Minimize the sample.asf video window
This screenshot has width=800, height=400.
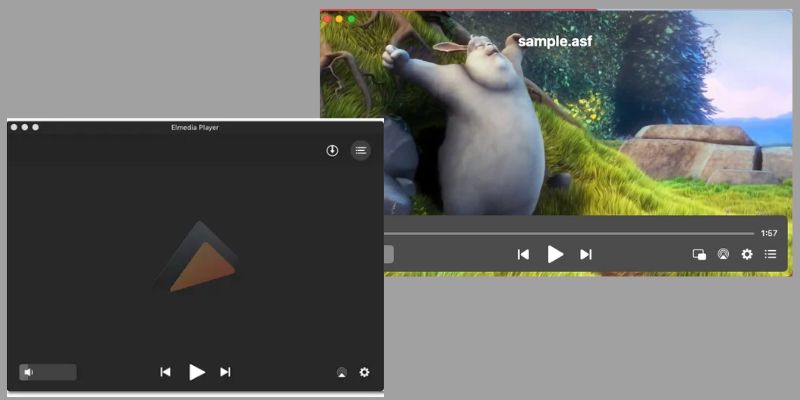pyautogui.click(x=339, y=19)
